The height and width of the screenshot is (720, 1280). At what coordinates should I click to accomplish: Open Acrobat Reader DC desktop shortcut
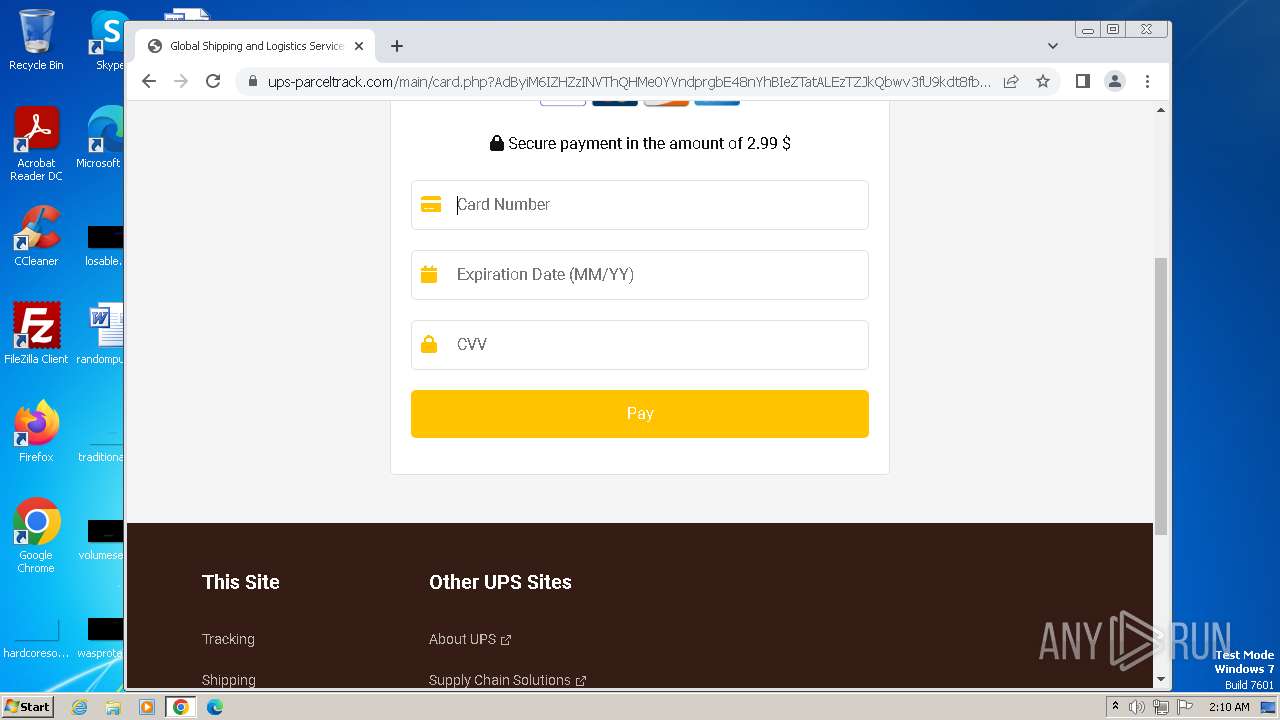[x=36, y=144]
